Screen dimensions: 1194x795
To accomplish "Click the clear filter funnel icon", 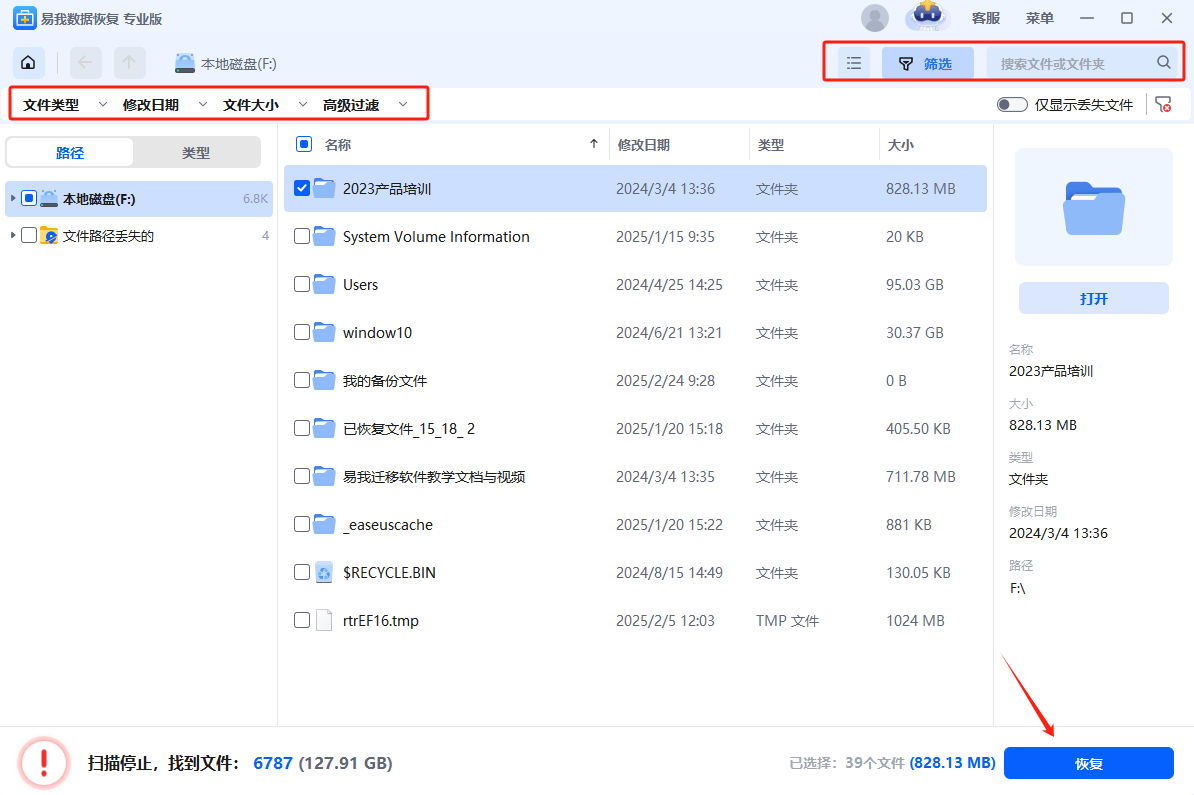I will [x=1162, y=105].
